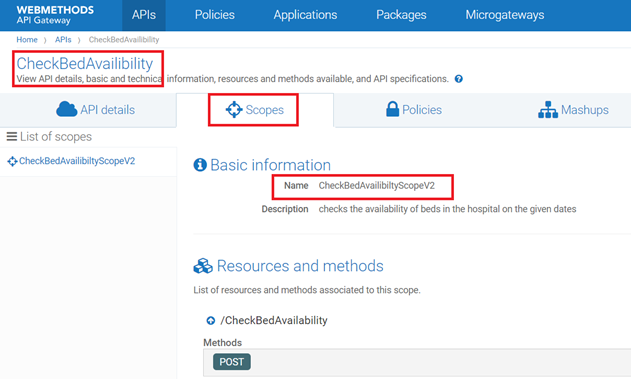Click the Resources and methods heading
This screenshot has width=631, height=379.
pos(300,266)
